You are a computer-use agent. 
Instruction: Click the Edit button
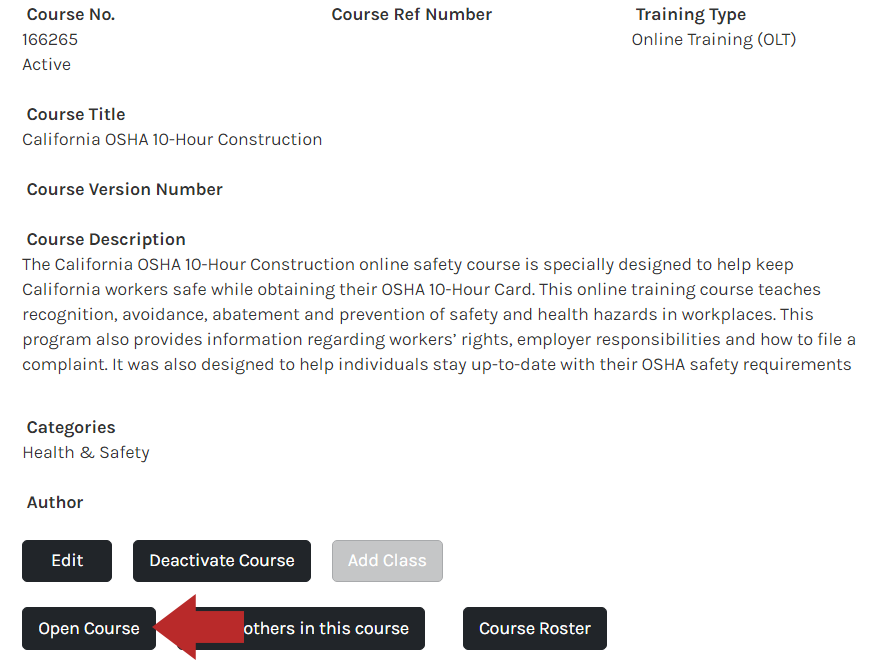67,561
